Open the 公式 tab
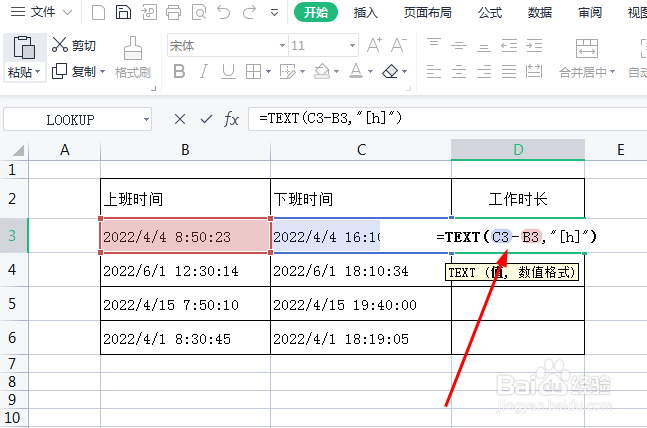The image size is (647, 428). pos(490,12)
